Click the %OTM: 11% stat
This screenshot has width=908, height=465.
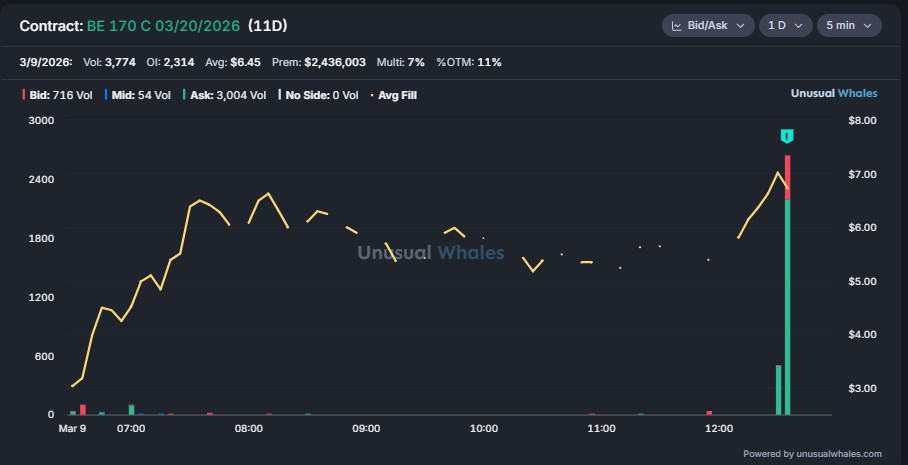point(469,62)
